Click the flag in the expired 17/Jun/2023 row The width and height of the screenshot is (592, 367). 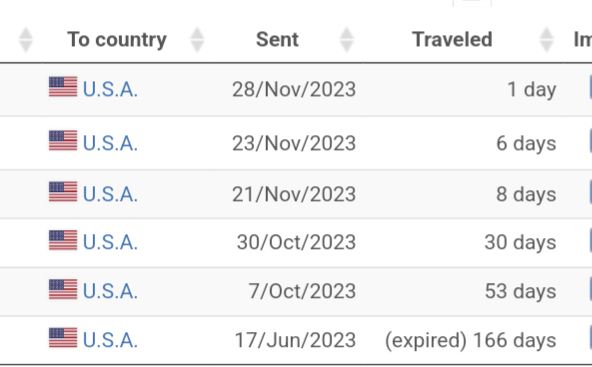63,338
